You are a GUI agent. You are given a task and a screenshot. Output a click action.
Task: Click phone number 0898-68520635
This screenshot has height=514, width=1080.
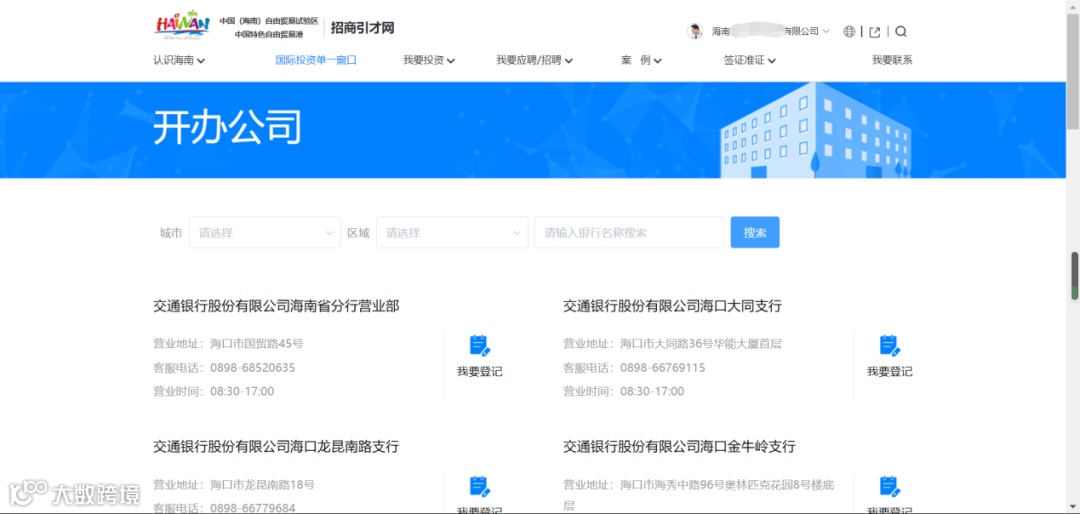coord(253,368)
